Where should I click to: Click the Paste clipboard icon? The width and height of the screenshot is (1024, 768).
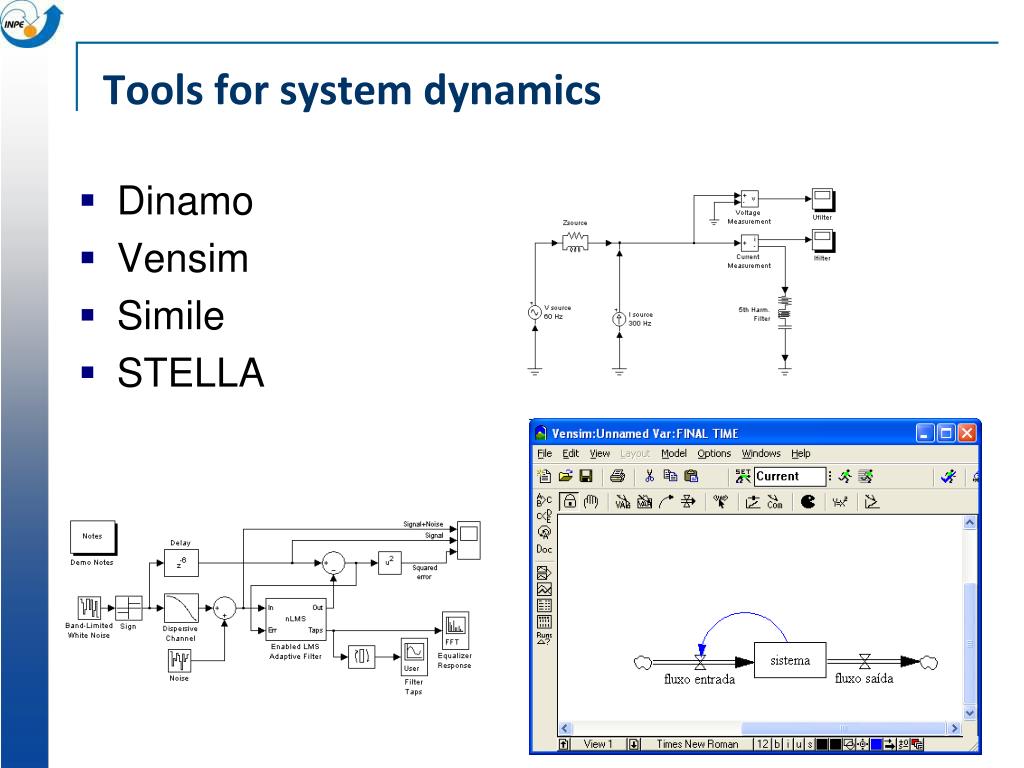692,476
